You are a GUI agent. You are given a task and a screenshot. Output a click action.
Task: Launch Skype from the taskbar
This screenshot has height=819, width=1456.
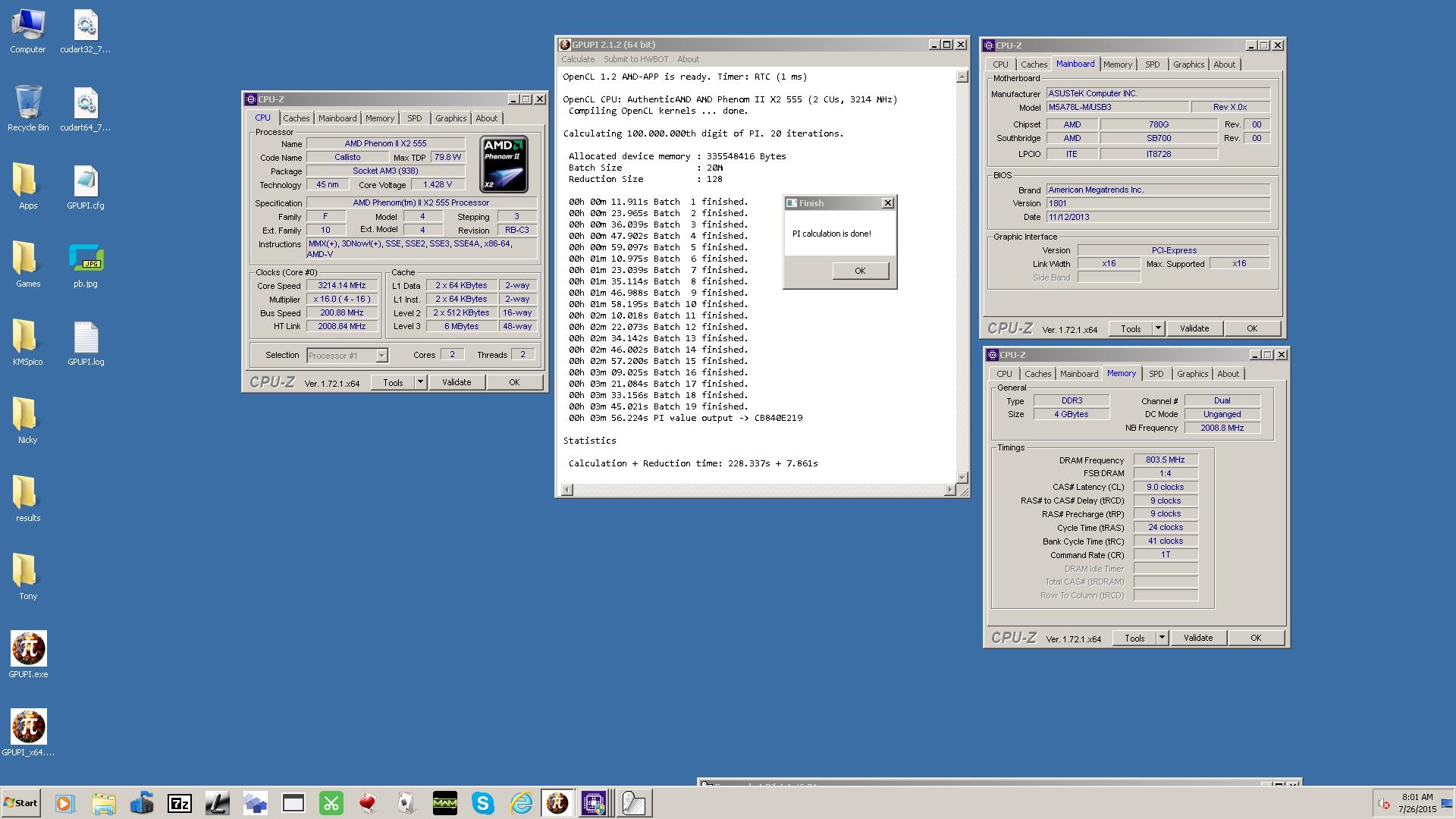(x=483, y=803)
